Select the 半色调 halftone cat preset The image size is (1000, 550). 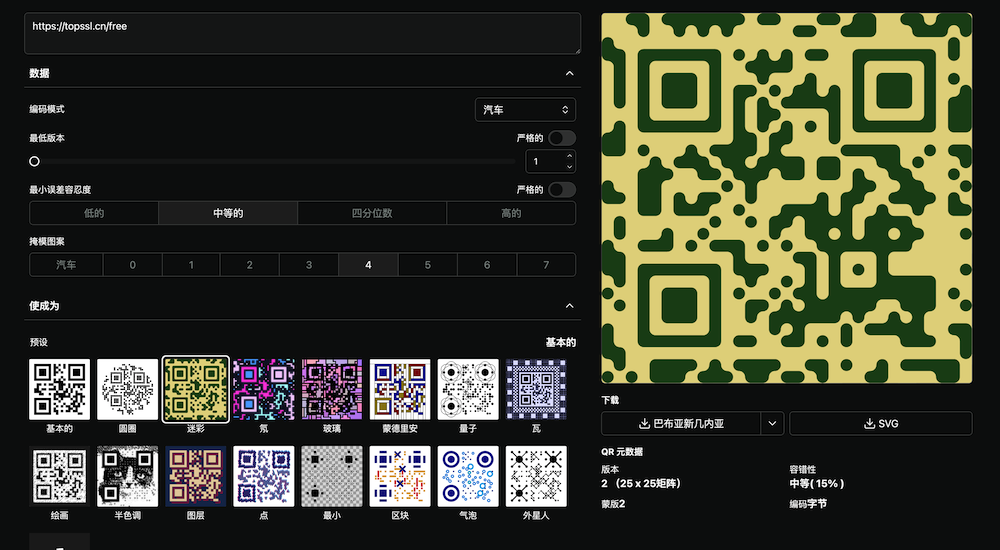pyautogui.click(x=128, y=476)
